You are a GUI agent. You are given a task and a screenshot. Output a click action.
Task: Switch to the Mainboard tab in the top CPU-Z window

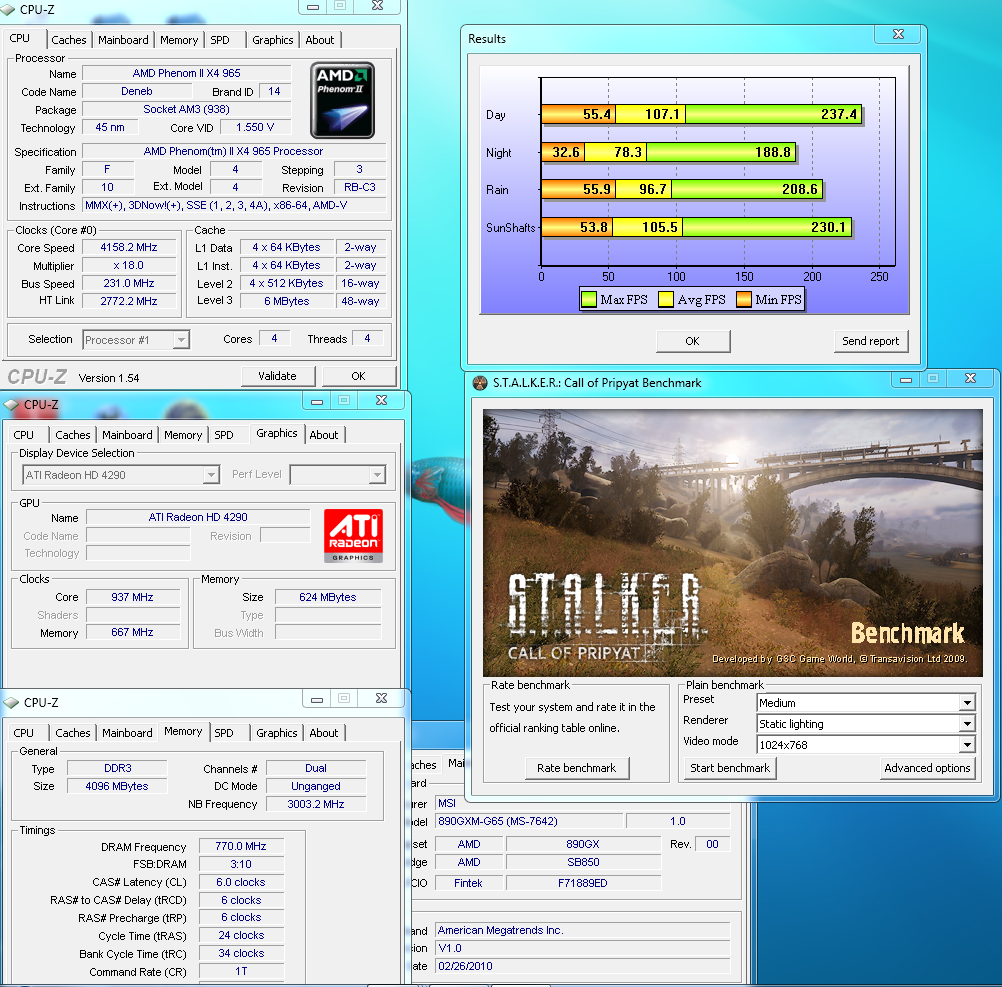(x=124, y=40)
